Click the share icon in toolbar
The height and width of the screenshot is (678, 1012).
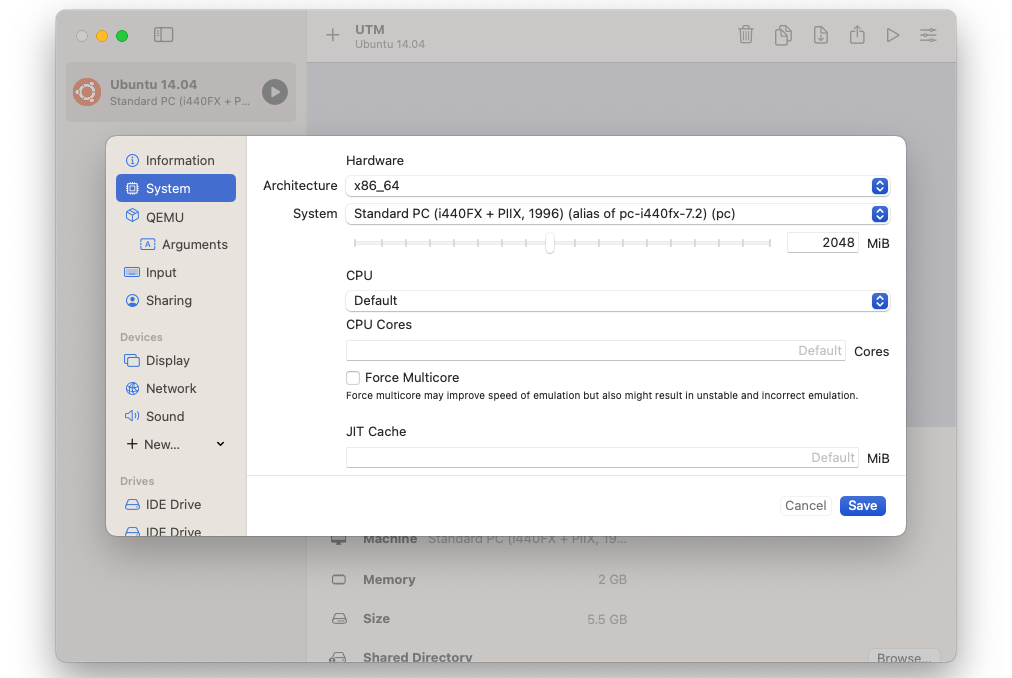(857, 35)
